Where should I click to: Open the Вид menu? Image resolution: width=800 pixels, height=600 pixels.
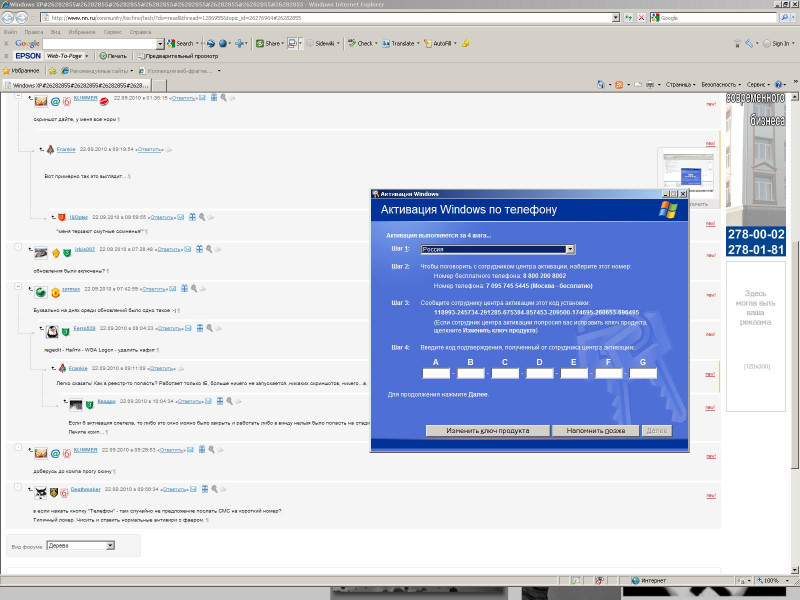(x=56, y=32)
